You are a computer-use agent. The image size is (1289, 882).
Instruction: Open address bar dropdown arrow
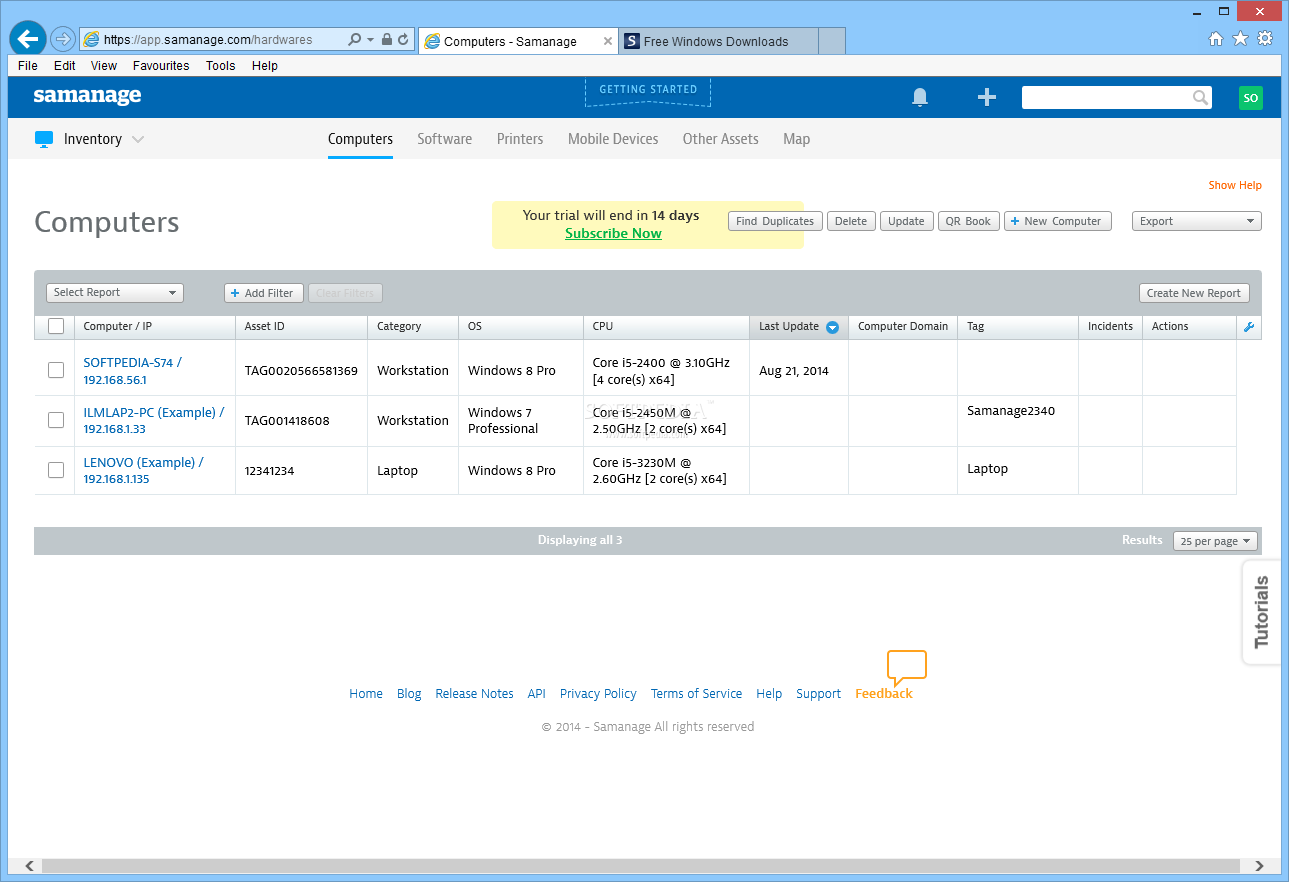coord(370,40)
